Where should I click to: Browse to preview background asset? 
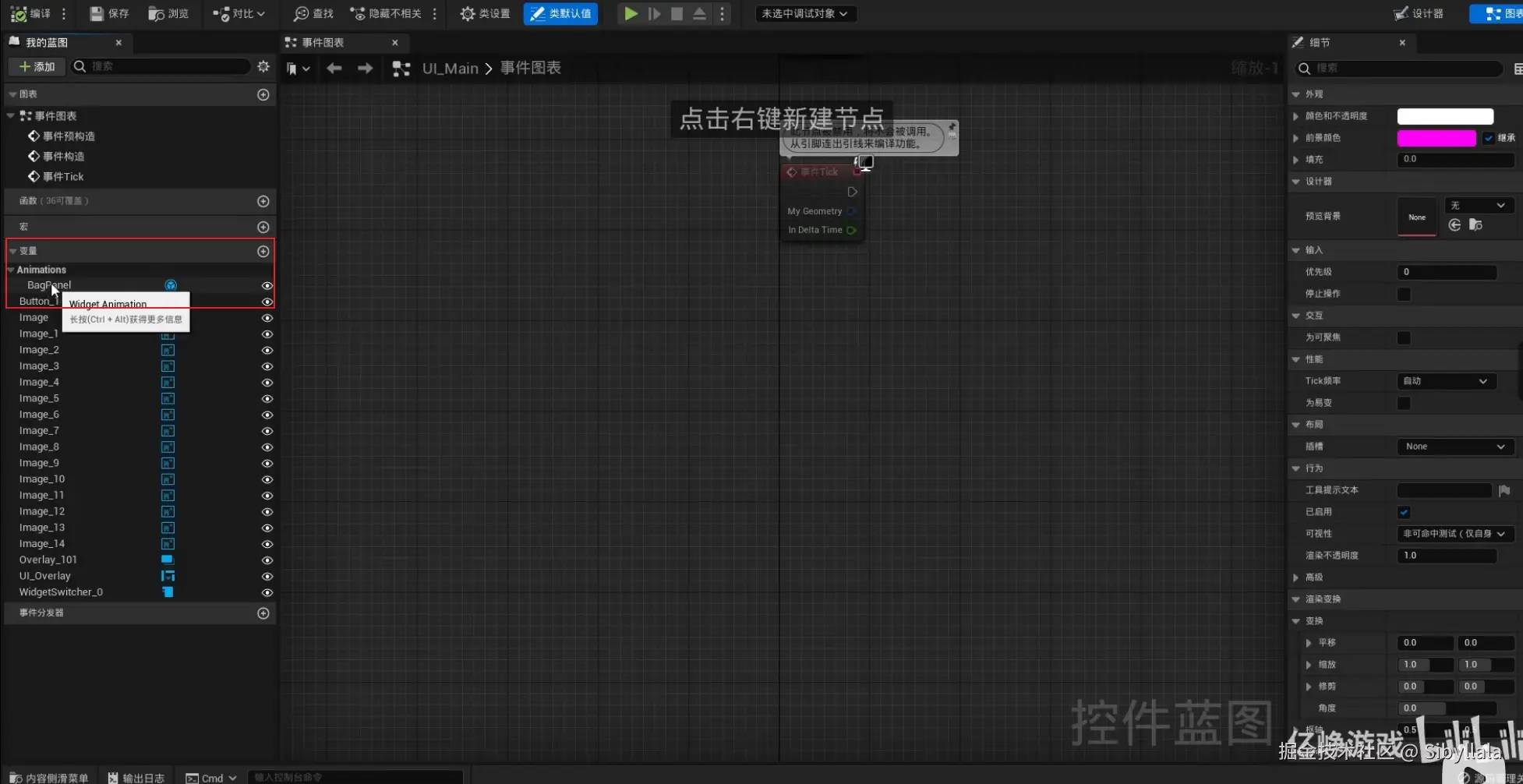coord(1475,225)
